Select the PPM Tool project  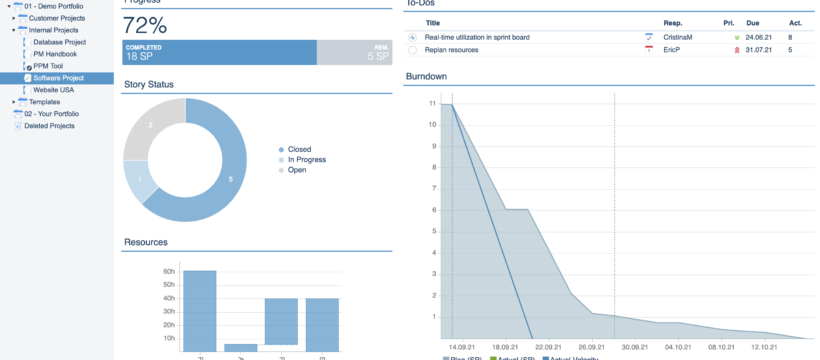pyautogui.click(x=48, y=66)
